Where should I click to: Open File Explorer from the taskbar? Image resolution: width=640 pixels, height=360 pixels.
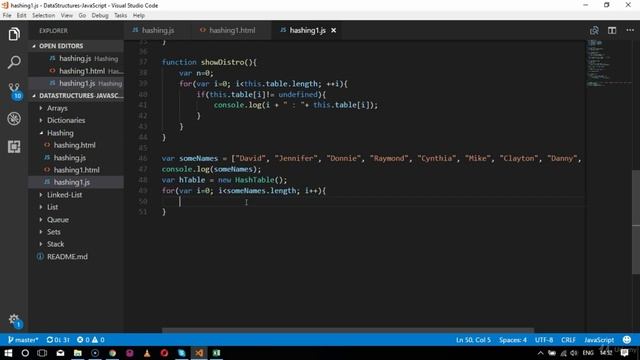pyautogui.click(x=78, y=353)
